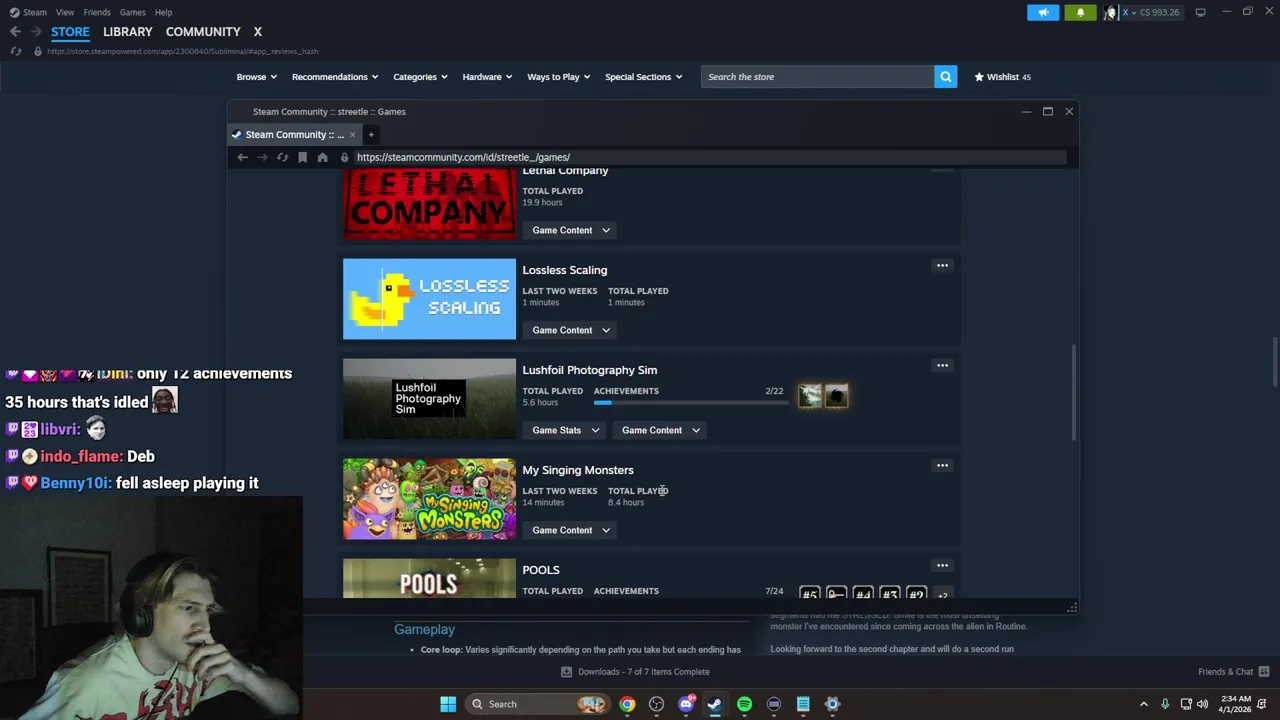Open the Steam announcements megaphone button
The height and width of the screenshot is (720, 1280).
(1043, 12)
